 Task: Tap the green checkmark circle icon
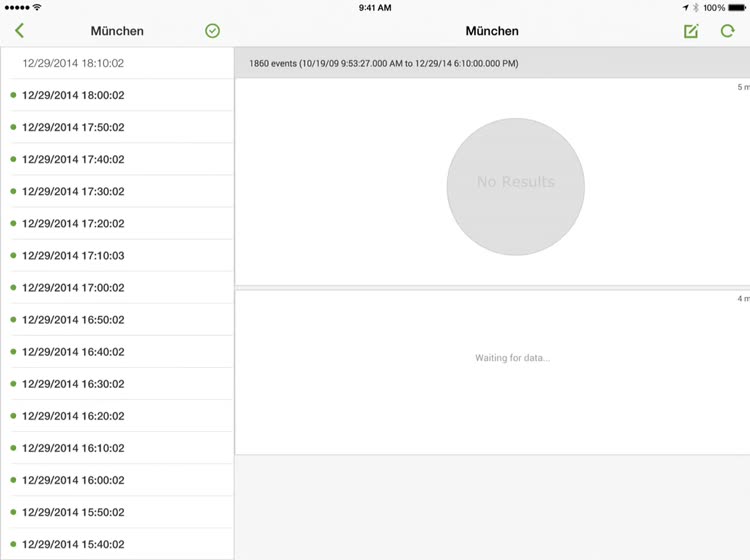[212, 31]
